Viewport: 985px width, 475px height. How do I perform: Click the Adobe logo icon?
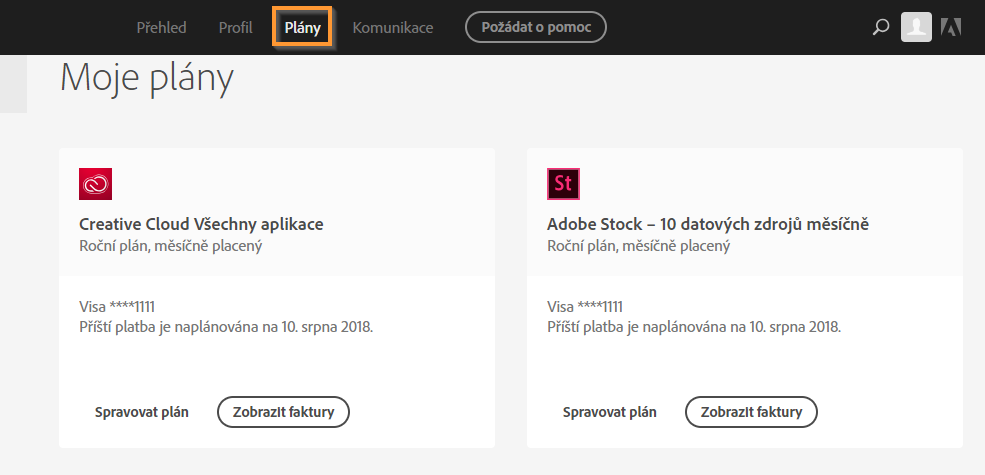coord(951,28)
